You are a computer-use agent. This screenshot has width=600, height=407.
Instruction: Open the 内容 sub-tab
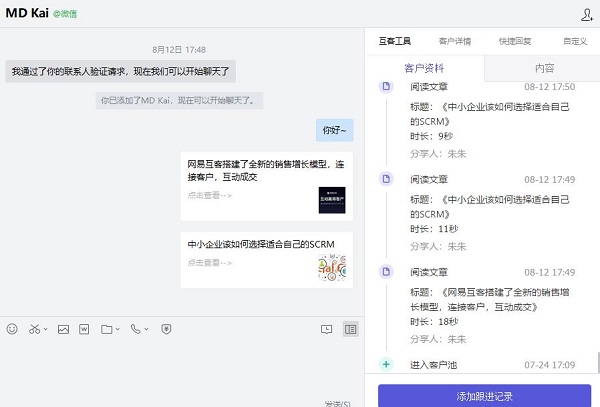(544, 68)
